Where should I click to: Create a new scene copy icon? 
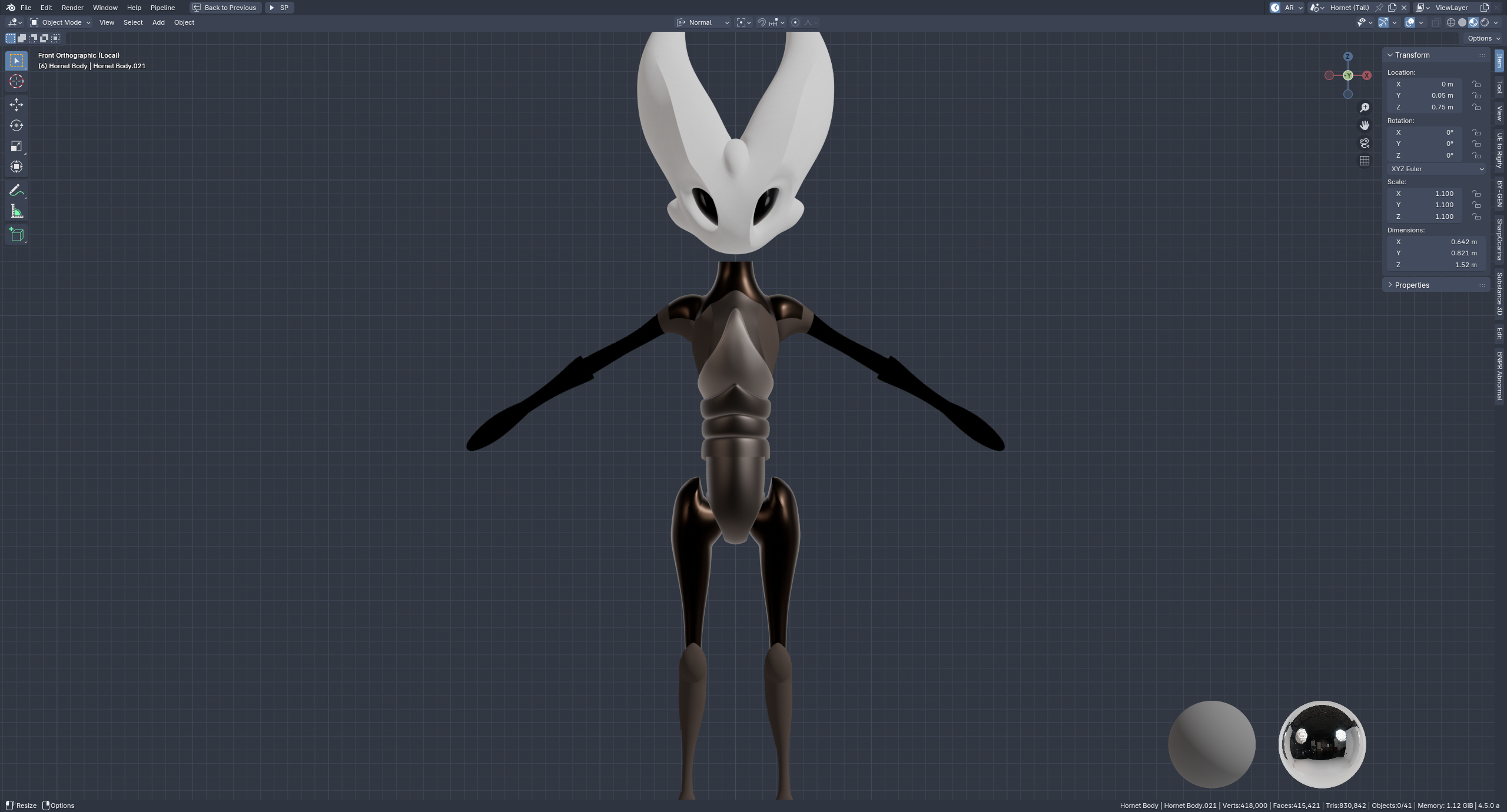(x=1392, y=8)
